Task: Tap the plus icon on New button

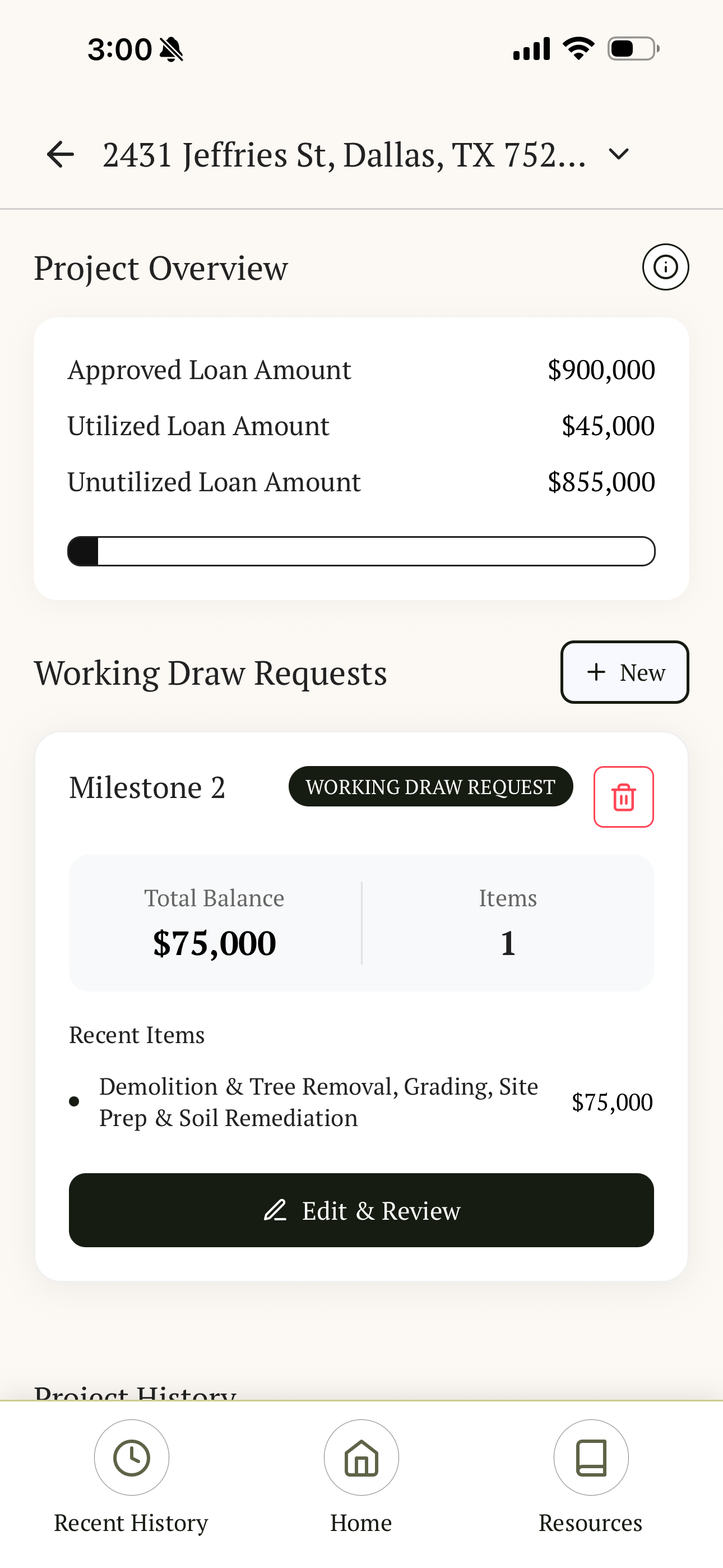Action: 596,672
